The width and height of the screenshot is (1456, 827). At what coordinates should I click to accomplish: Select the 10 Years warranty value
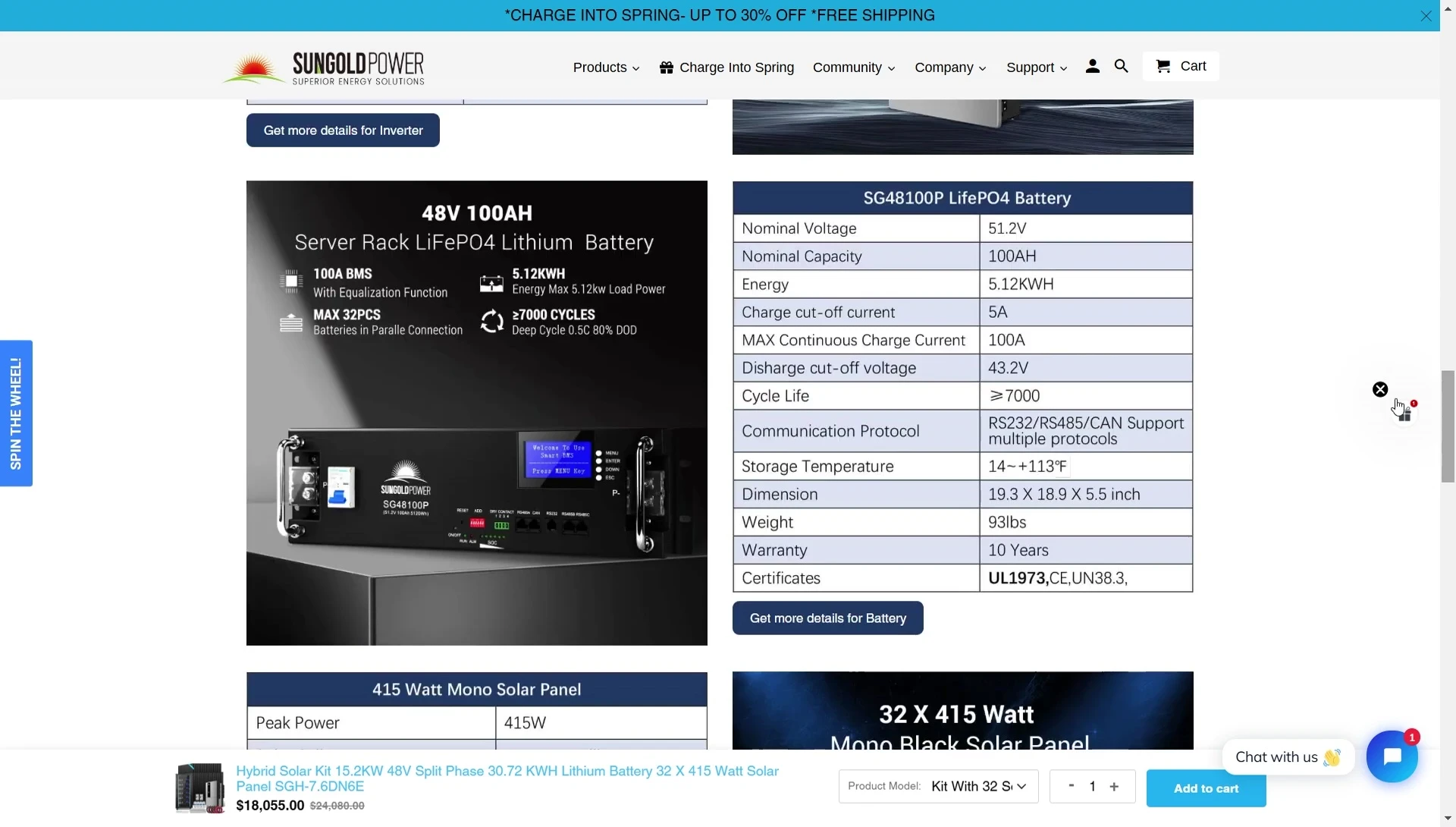1018,550
